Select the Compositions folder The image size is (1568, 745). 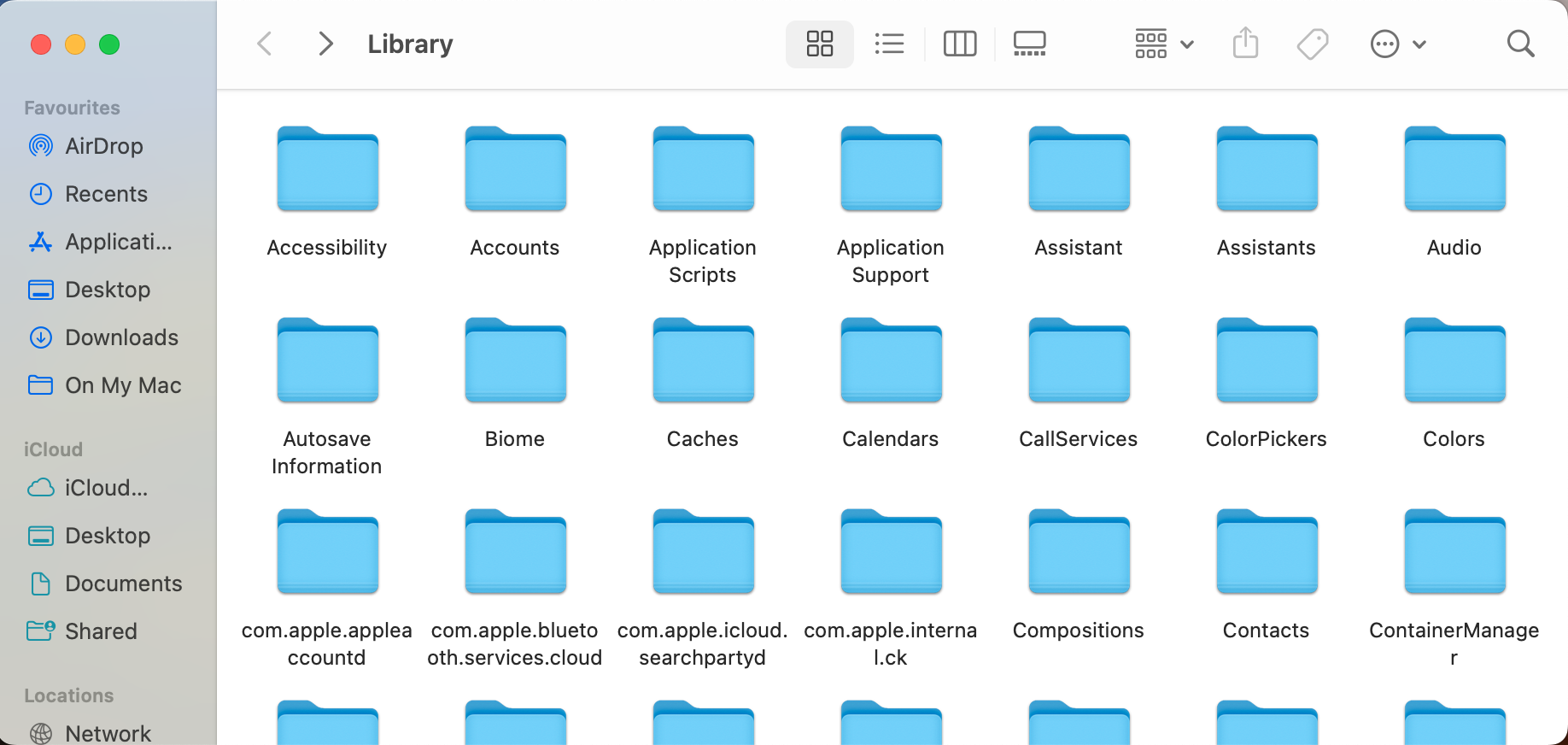click(x=1079, y=552)
